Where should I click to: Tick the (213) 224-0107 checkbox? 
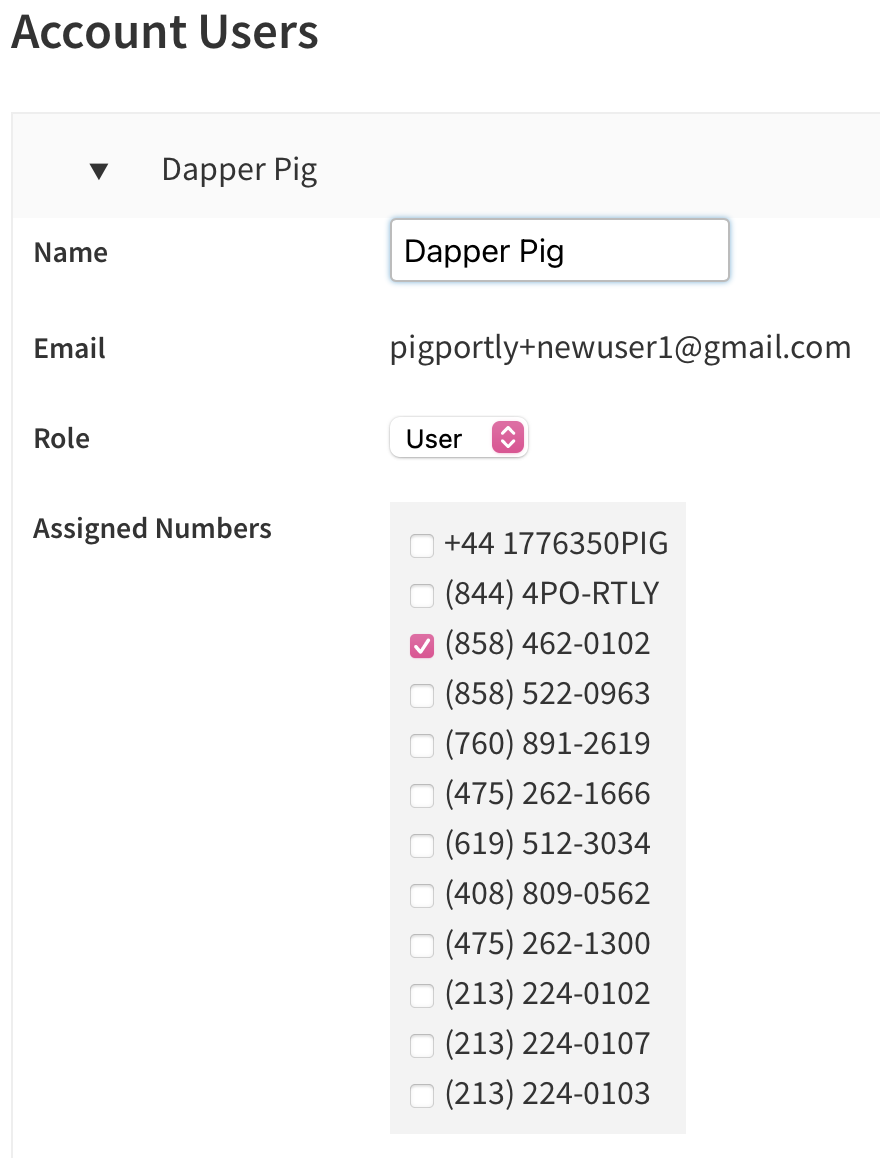(422, 1046)
